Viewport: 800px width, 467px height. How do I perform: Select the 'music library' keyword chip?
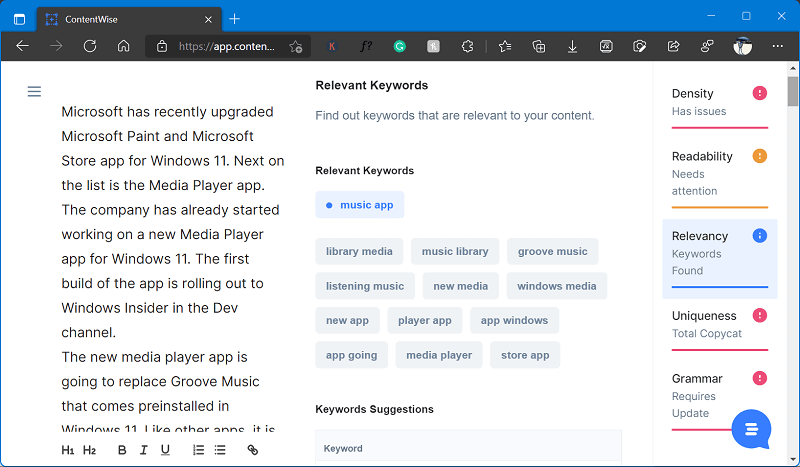coord(455,251)
